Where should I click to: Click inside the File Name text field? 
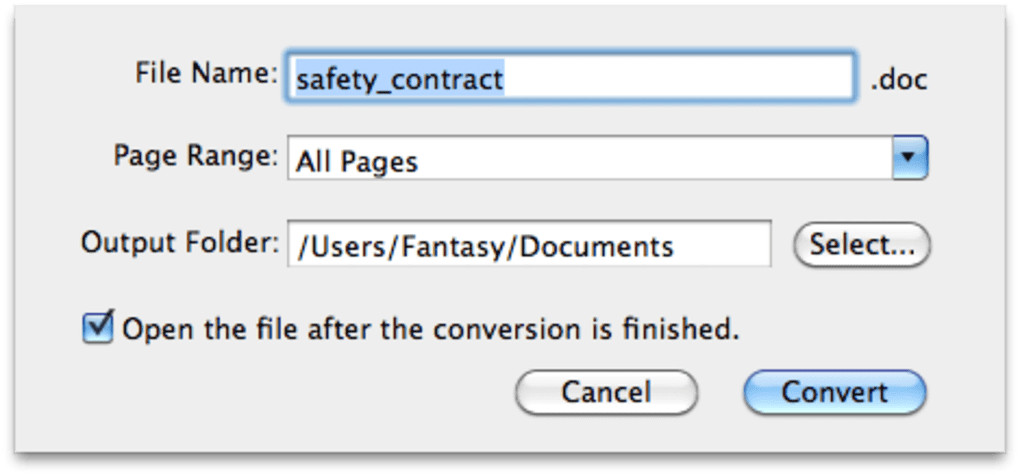click(x=572, y=78)
